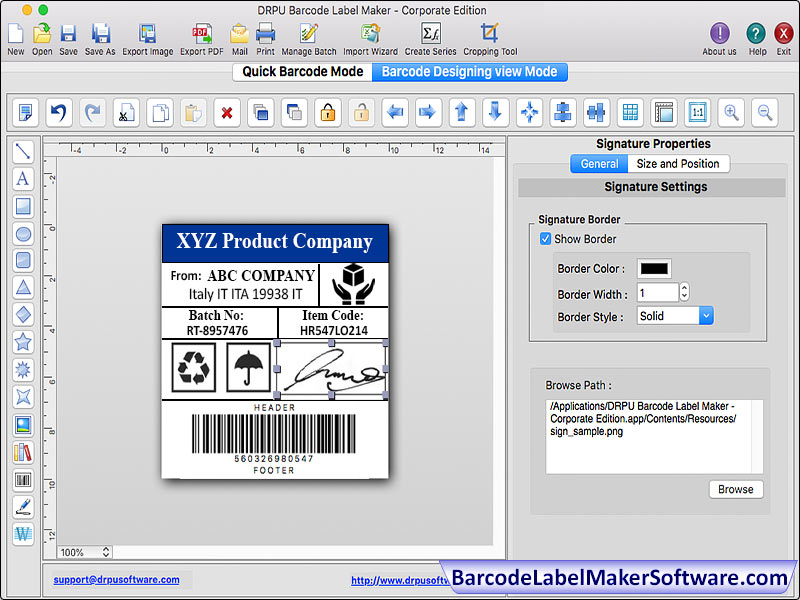Adjust Border Width with the stepper arrows

click(684, 292)
